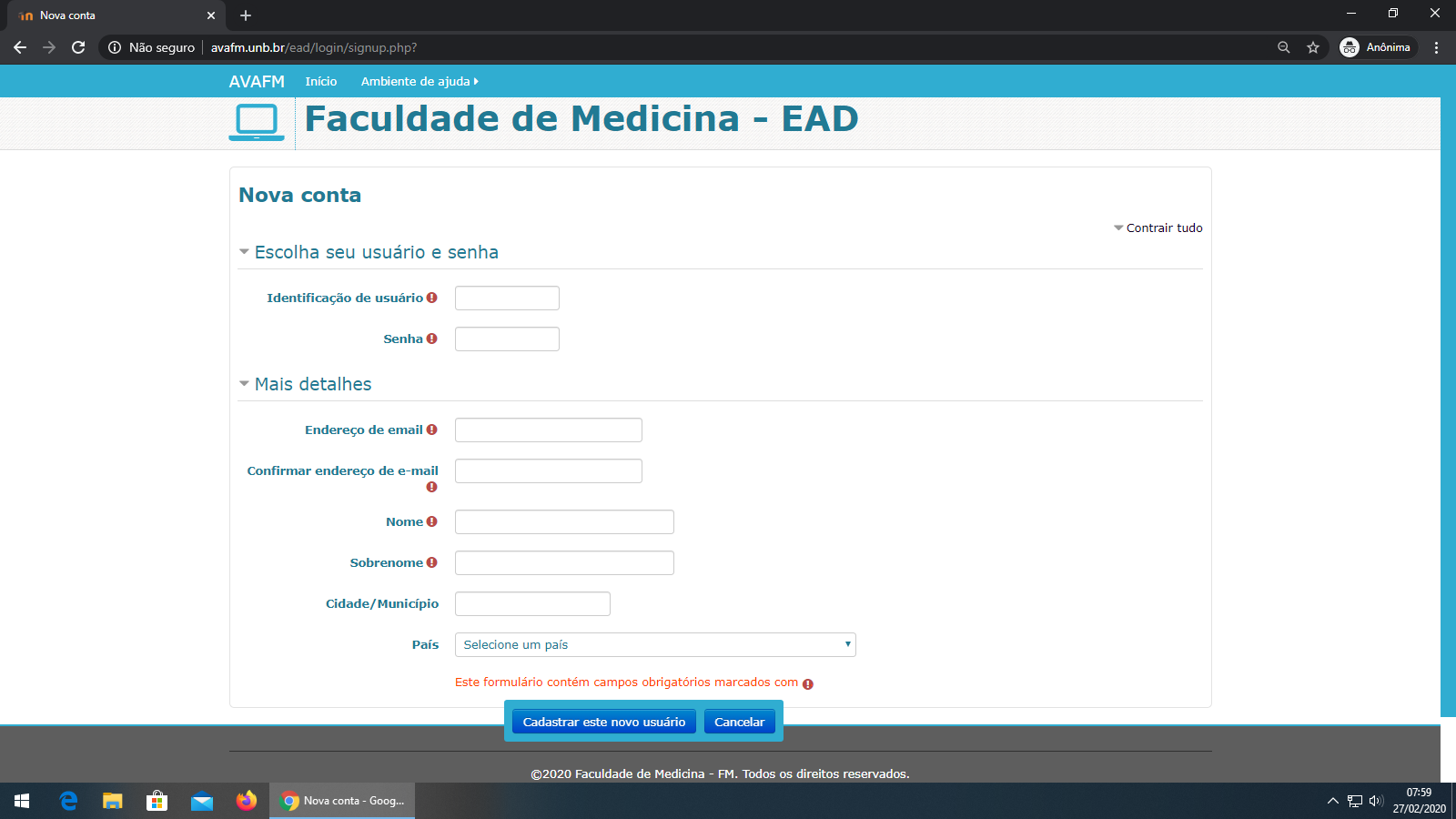Collapse the Mais detalhes section
This screenshot has width=1456, height=819.
point(312,384)
